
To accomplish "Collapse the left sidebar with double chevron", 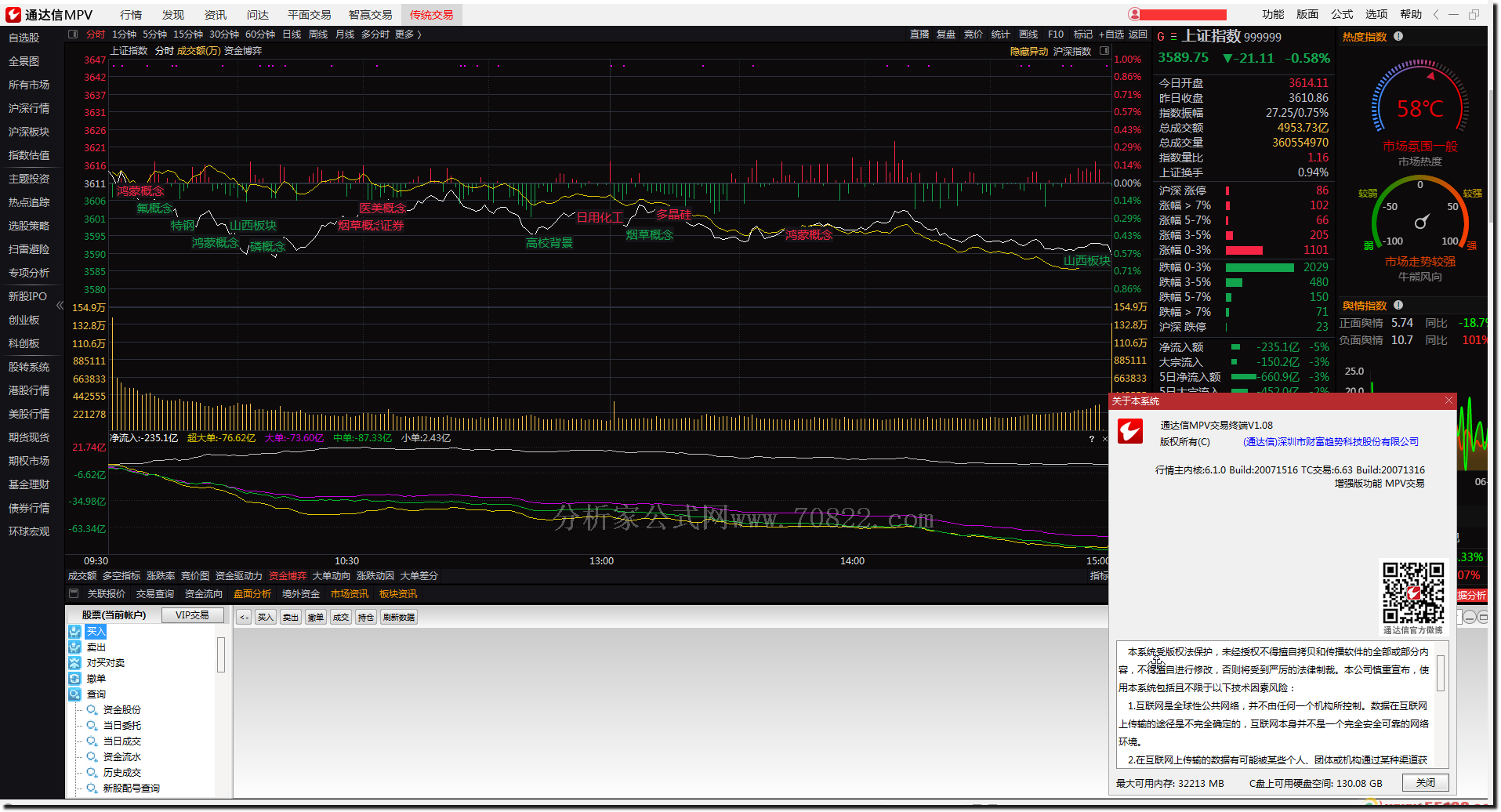I will (60, 306).
